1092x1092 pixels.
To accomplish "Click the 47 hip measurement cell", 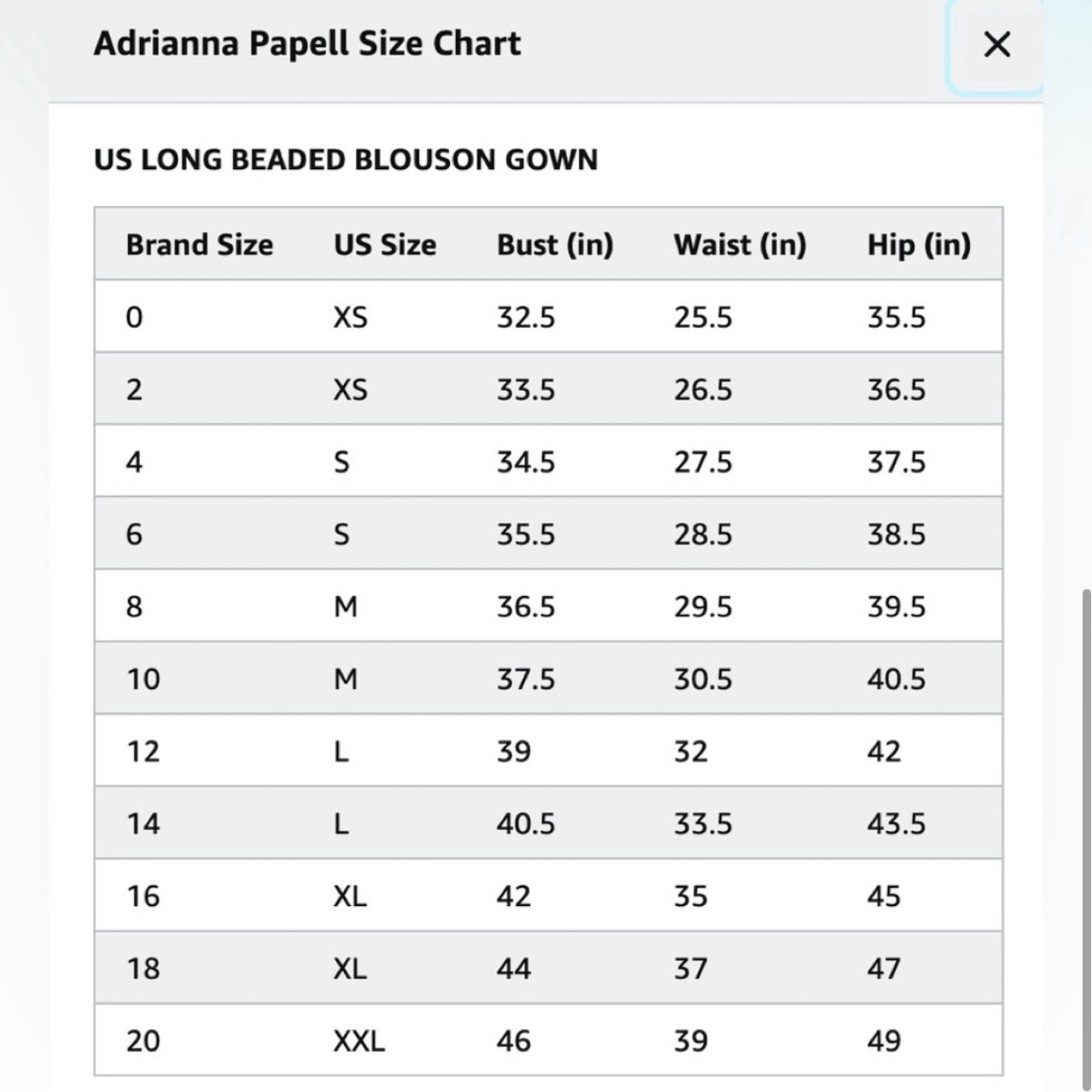I will pos(884,968).
